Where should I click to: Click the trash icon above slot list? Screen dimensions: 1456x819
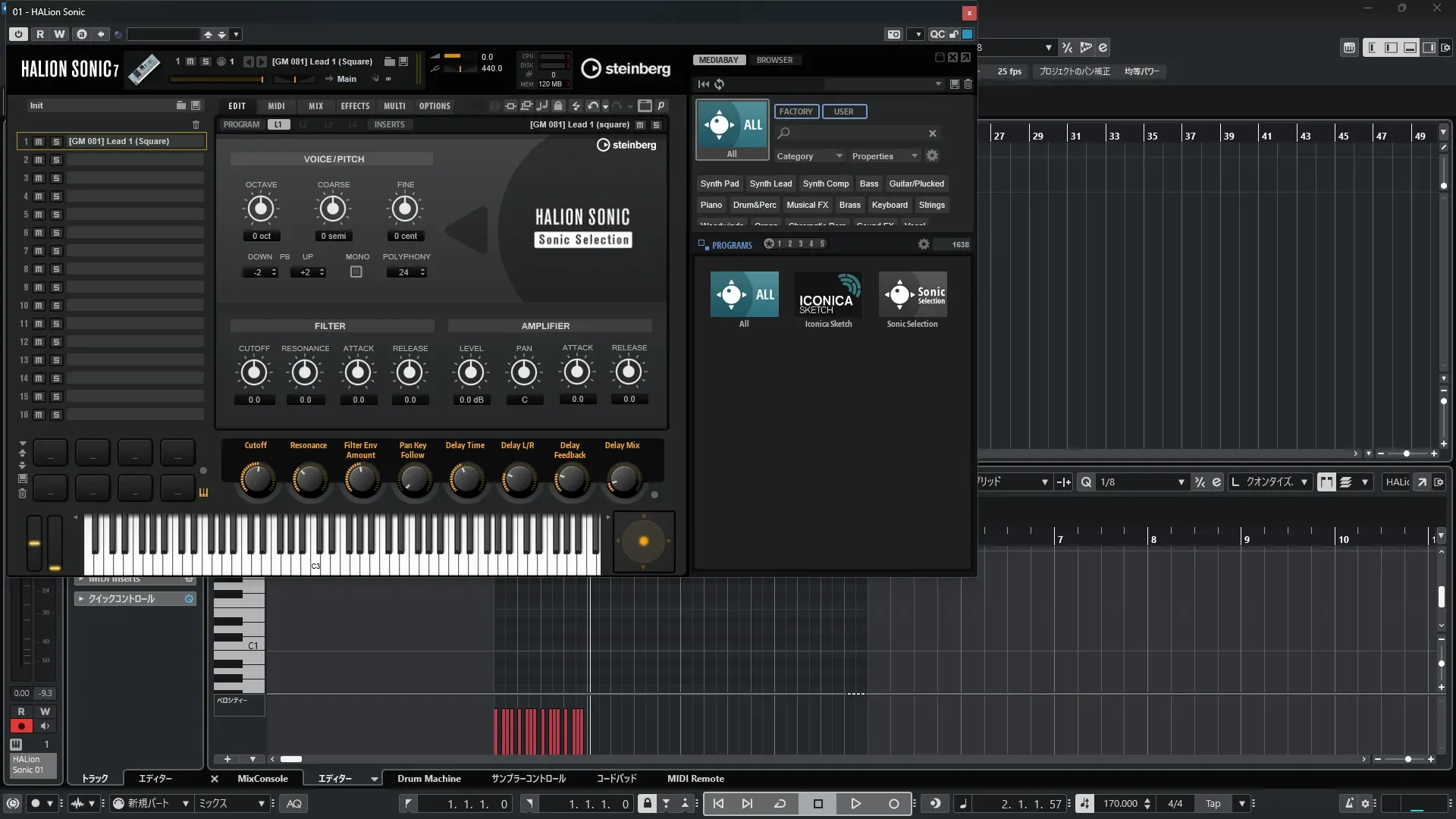pyautogui.click(x=196, y=124)
